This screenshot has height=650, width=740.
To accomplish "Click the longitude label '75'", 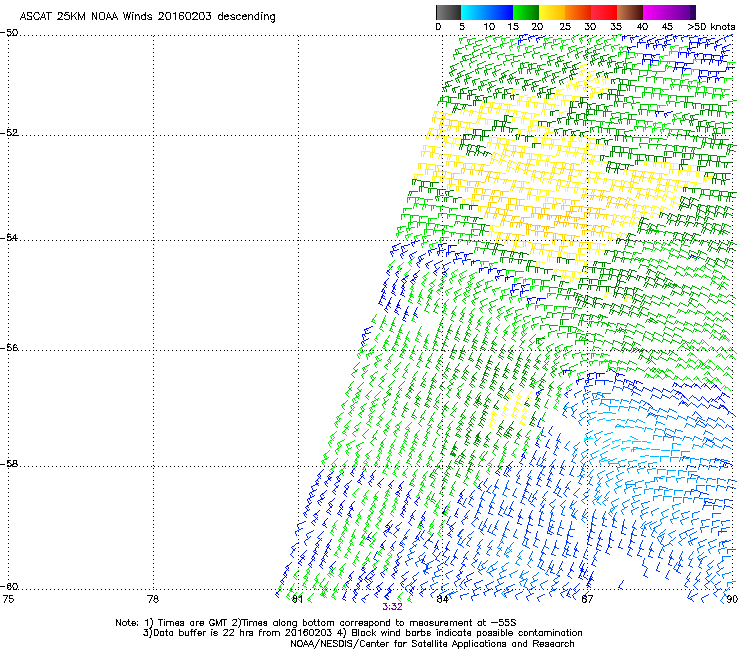I will (x=8, y=599).
